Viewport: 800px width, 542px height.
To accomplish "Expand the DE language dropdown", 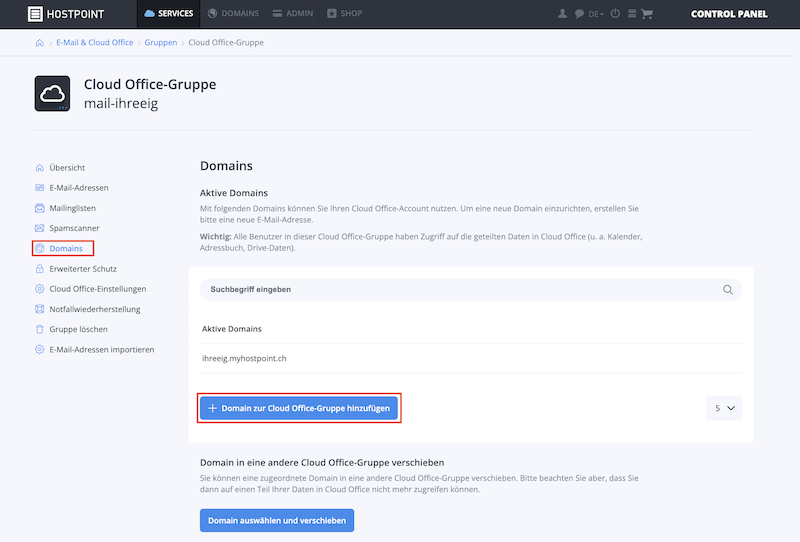I will (x=595, y=14).
